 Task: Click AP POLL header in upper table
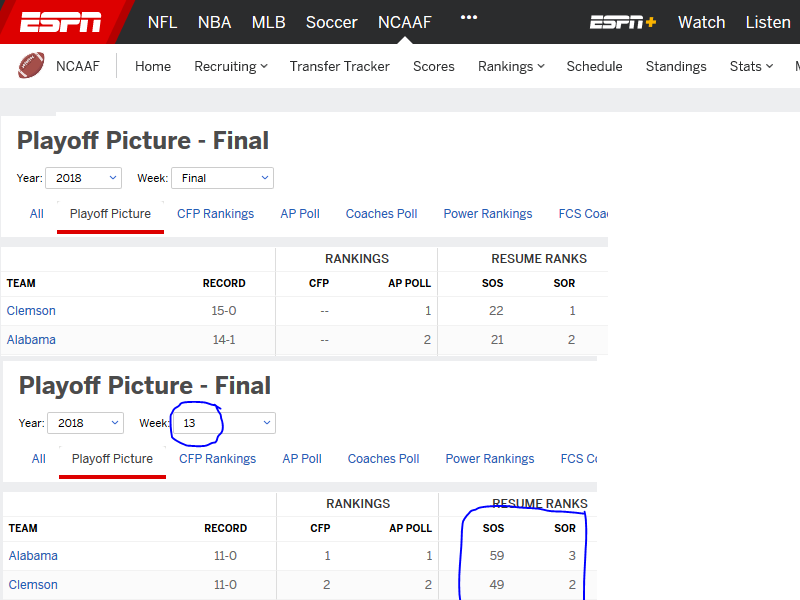tap(409, 283)
